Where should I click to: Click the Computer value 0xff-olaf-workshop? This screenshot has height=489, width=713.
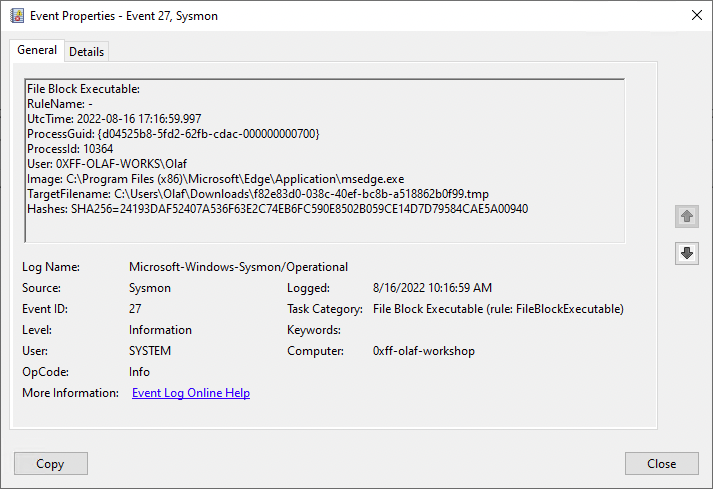pyautogui.click(x=424, y=351)
